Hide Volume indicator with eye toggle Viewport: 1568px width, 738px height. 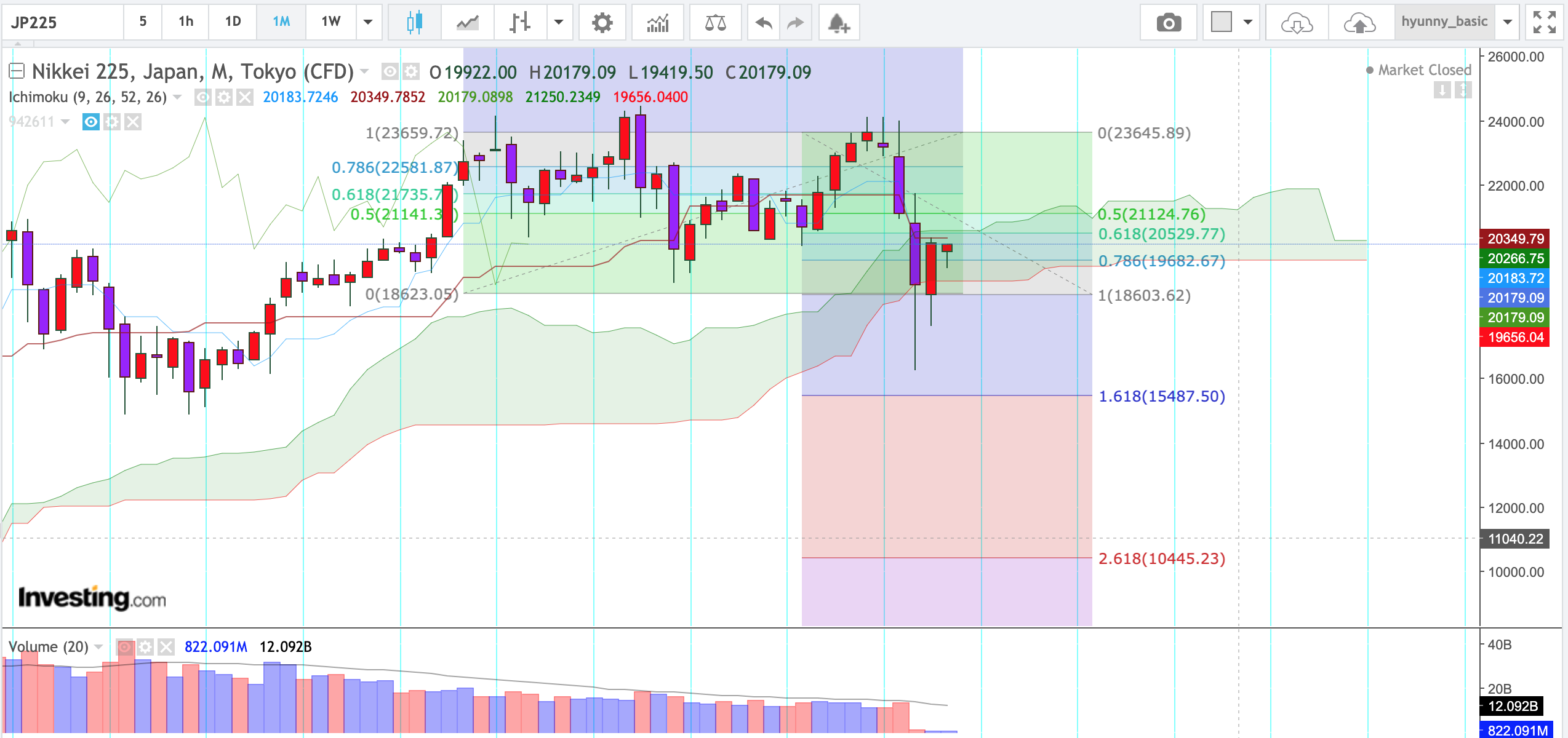(x=125, y=647)
